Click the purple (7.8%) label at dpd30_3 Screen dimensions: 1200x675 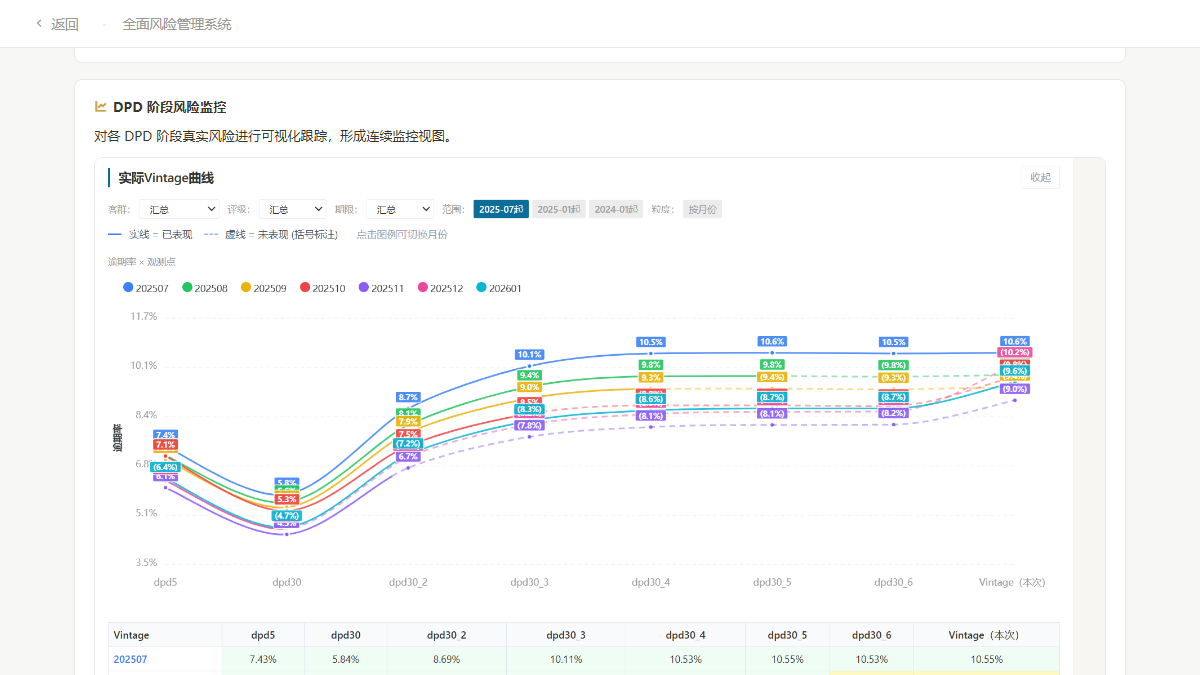(x=530, y=425)
